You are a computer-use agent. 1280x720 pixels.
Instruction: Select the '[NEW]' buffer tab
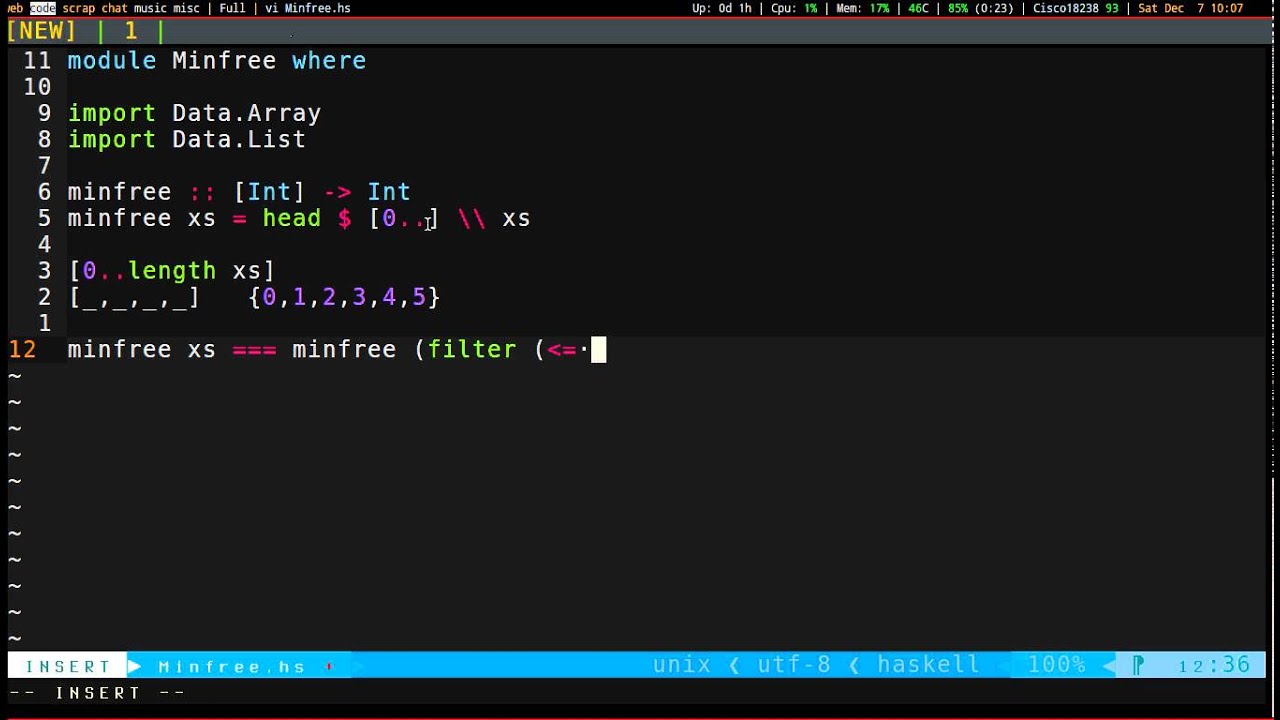pyautogui.click(x=41, y=31)
